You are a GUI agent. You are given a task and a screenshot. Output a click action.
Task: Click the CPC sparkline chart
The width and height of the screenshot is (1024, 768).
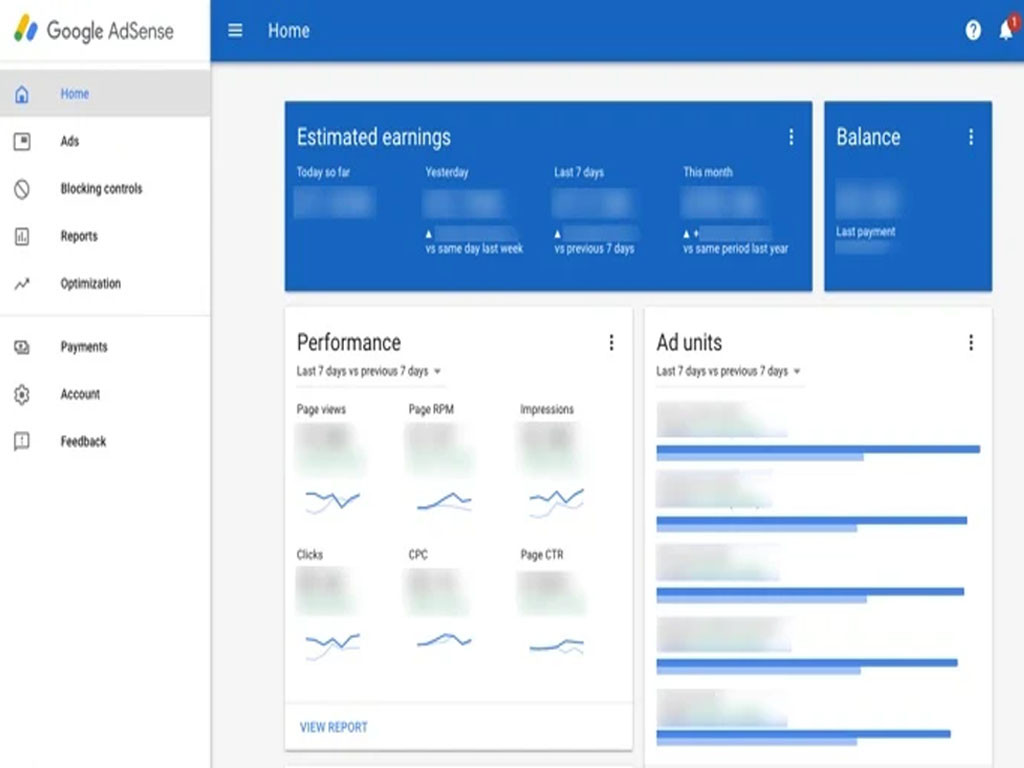444,640
